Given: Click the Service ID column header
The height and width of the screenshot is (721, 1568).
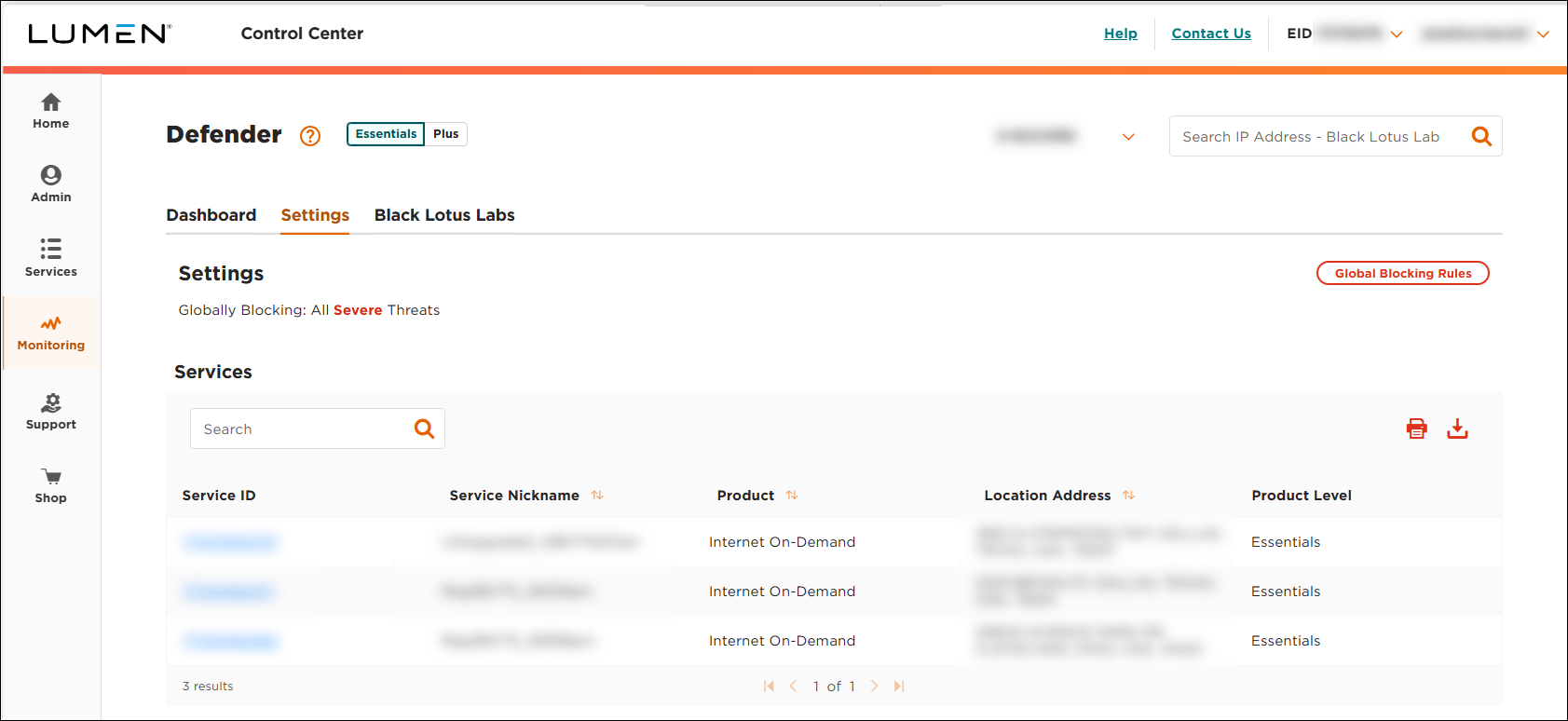Looking at the screenshot, I should click(219, 496).
